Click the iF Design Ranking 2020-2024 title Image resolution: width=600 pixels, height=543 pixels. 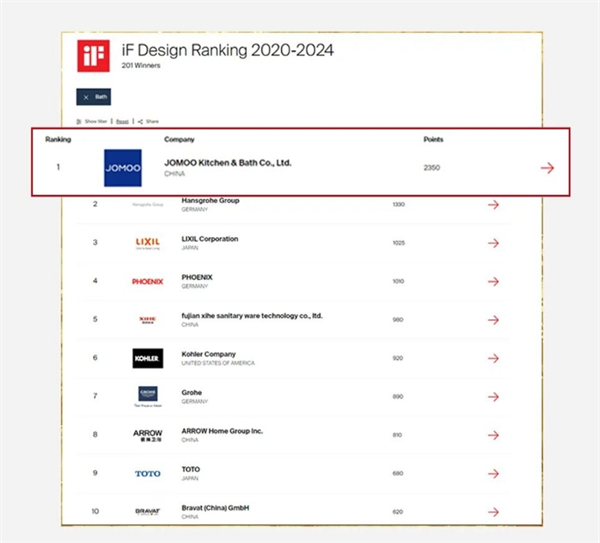228,50
